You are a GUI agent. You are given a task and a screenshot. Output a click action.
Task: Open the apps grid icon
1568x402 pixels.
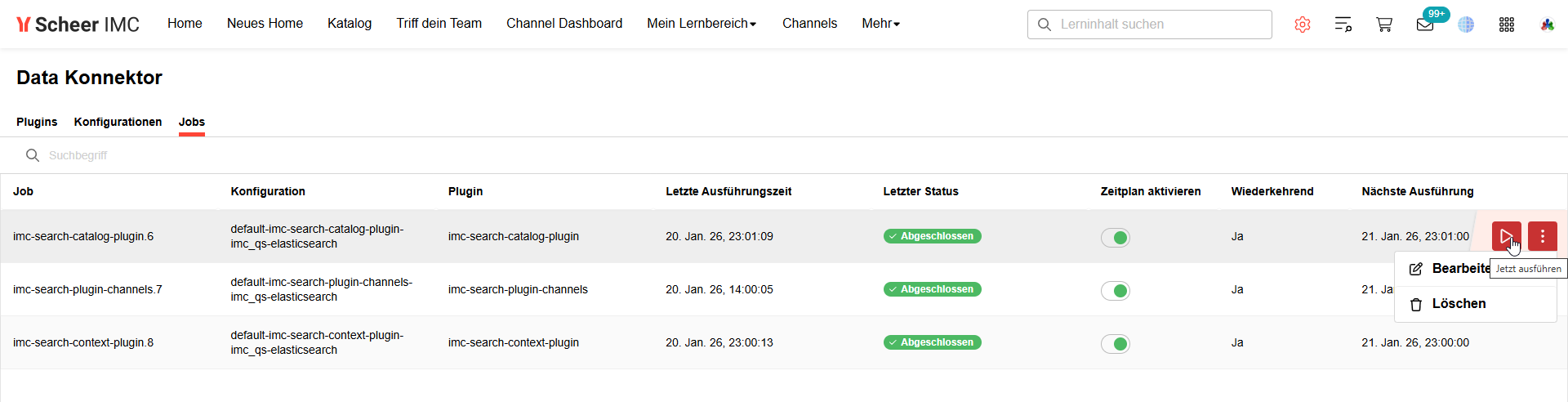pyautogui.click(x=1507, y=25)
